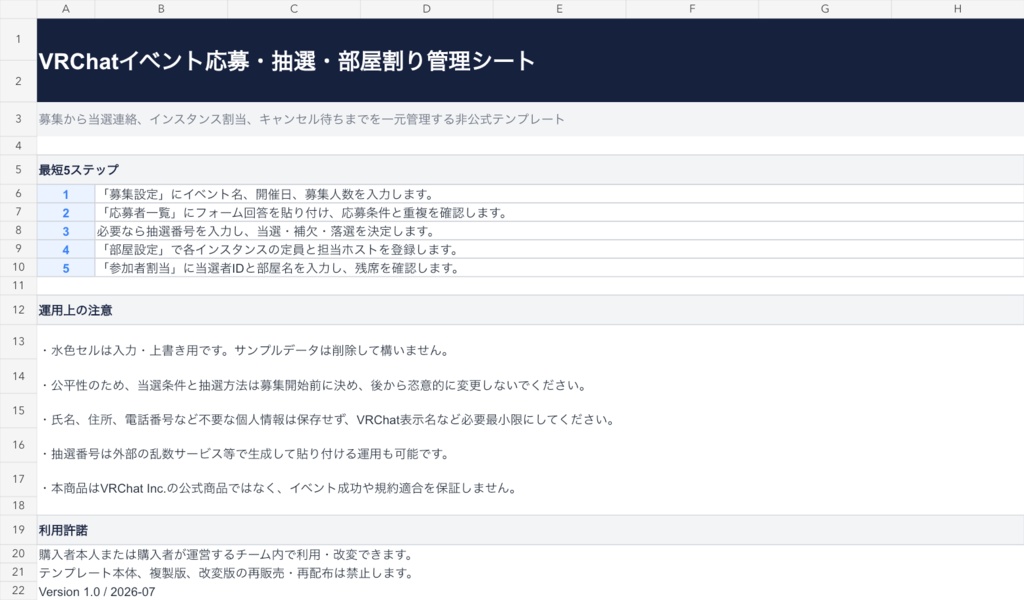Select row 16 header

(18, 445)
